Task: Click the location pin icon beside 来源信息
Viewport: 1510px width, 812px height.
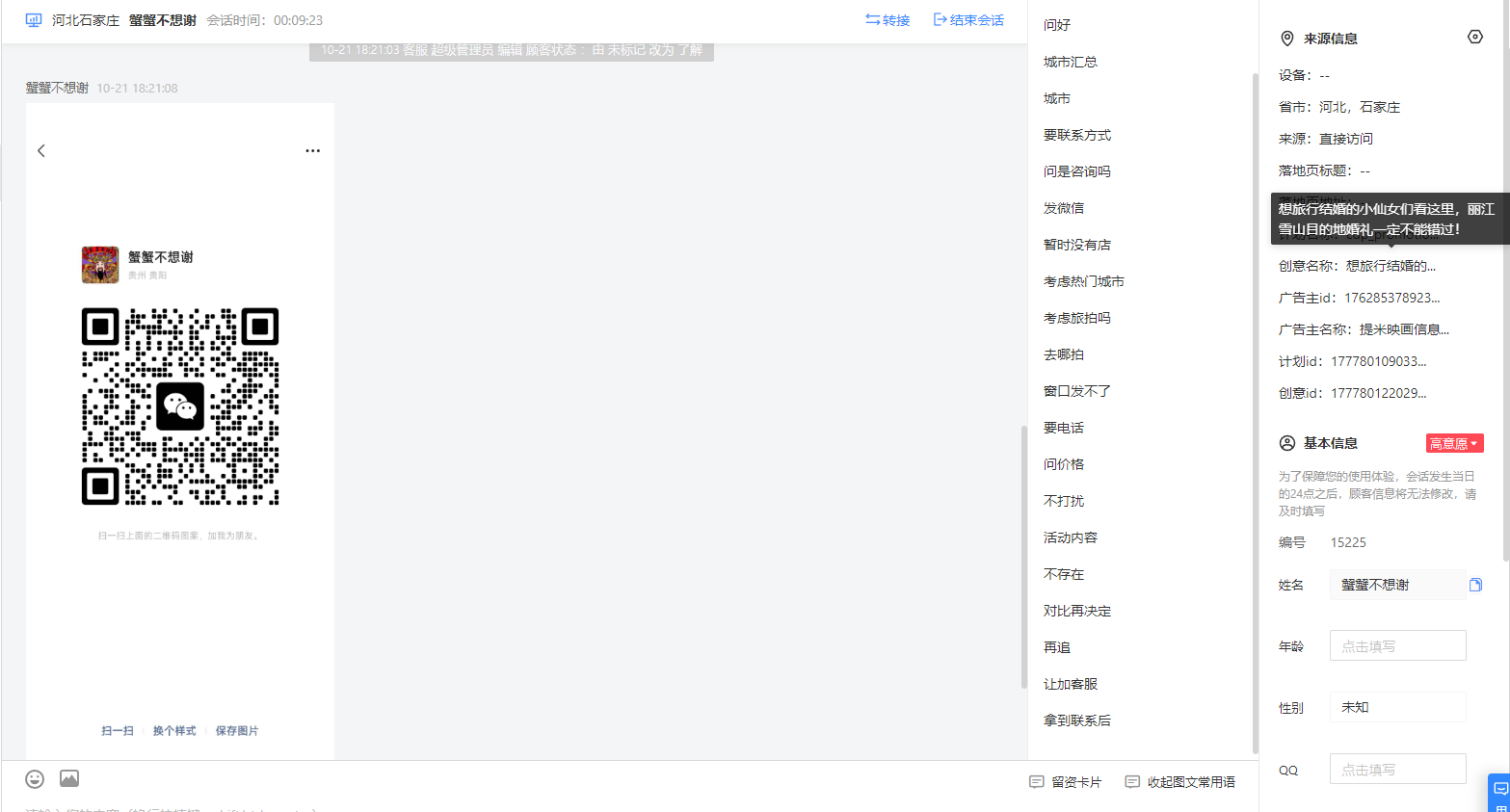Action: pyautogui.click(x=1286, y=39)
